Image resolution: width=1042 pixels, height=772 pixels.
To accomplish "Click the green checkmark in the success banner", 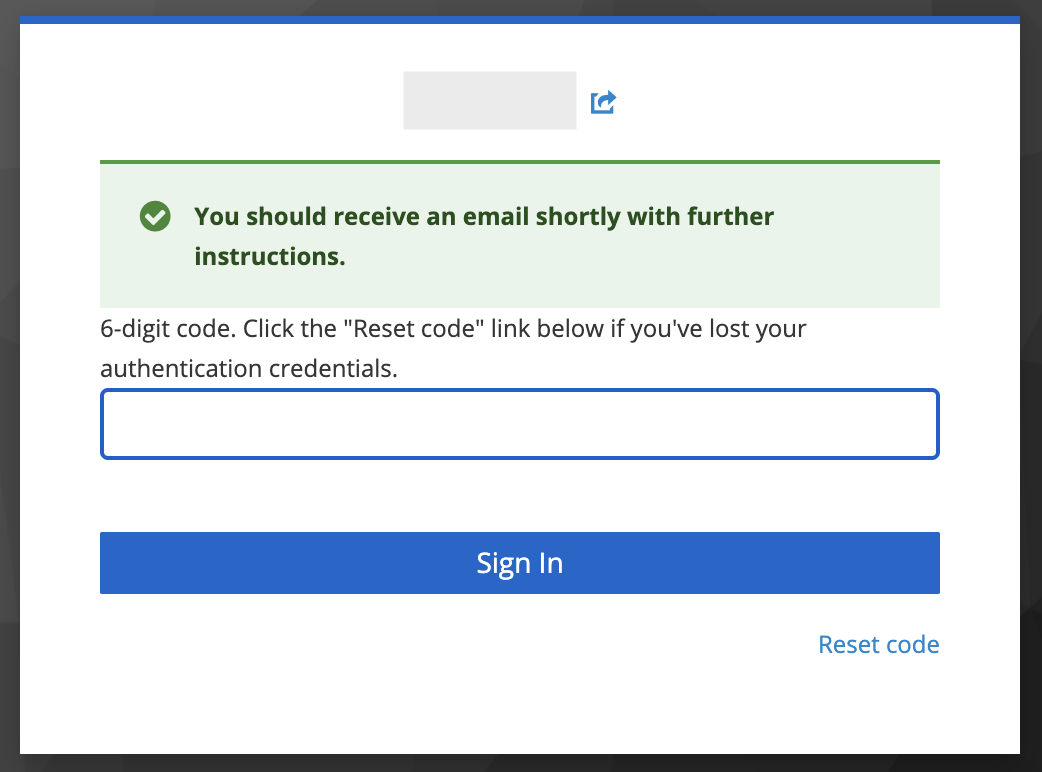I will tap(155, 216).
